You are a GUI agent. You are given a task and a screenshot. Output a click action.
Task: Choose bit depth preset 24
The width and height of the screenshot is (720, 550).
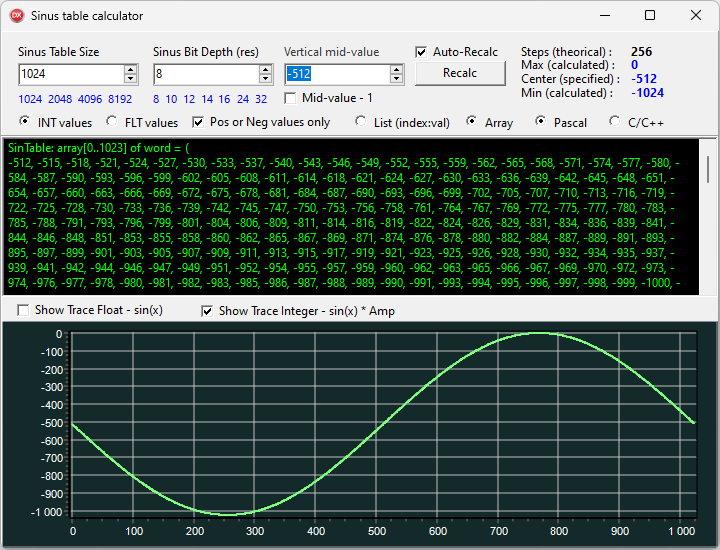(x=243, y=99)
